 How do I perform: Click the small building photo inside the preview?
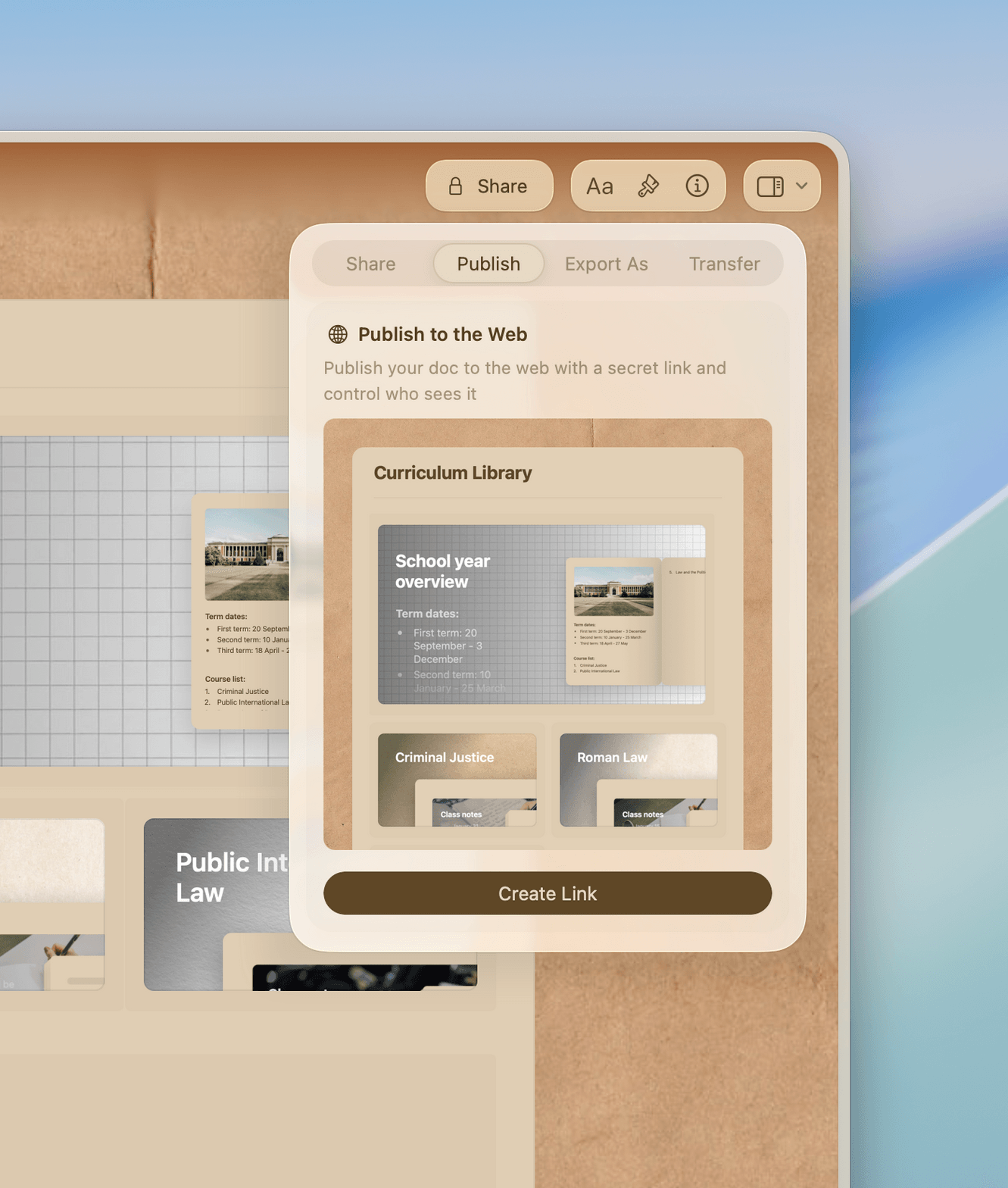click(613, 591)
